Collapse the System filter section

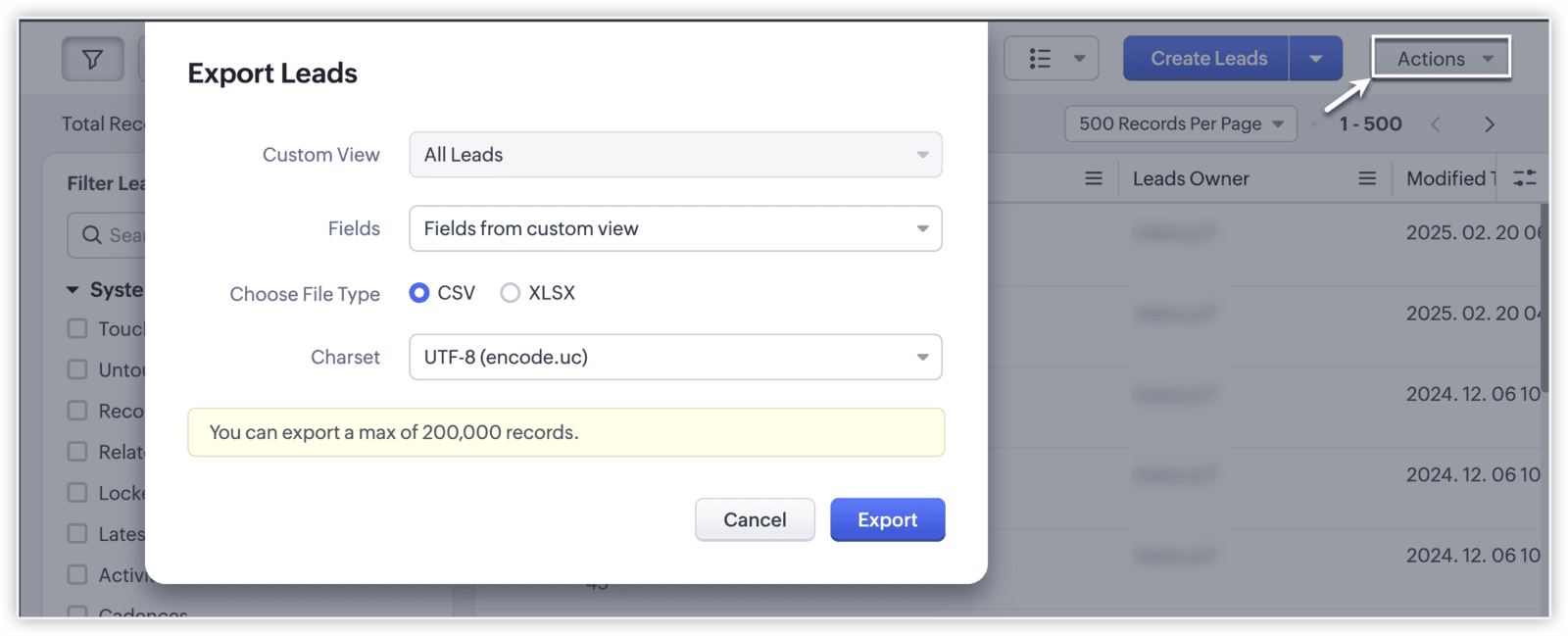point(73,290)
